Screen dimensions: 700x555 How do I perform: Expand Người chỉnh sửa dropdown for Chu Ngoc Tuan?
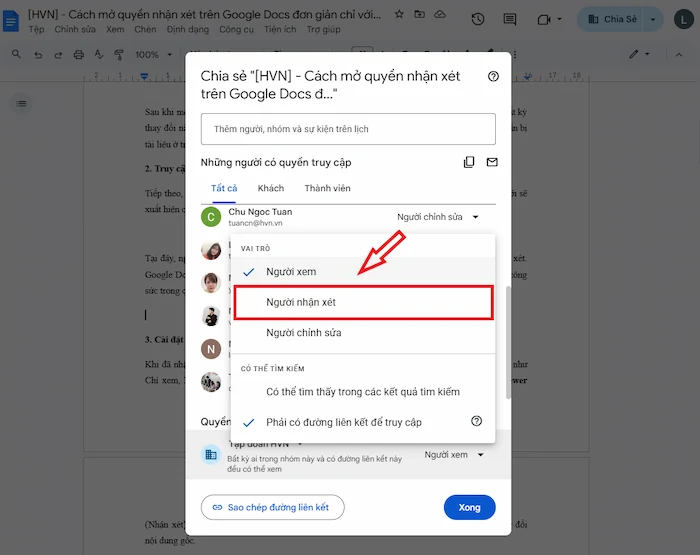click(x=438, y=217)
